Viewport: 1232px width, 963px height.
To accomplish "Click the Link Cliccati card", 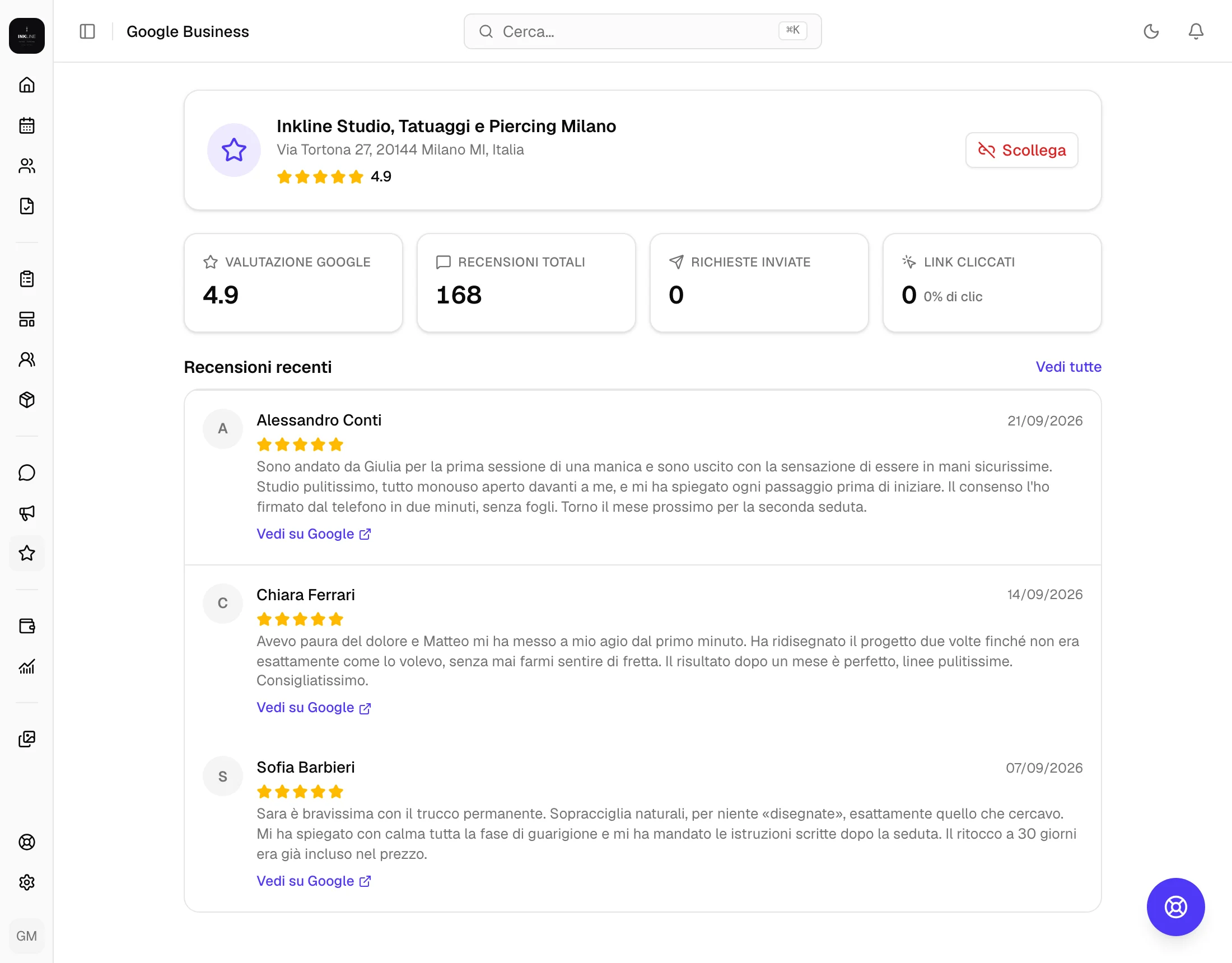I will click(x=992, y=283).
